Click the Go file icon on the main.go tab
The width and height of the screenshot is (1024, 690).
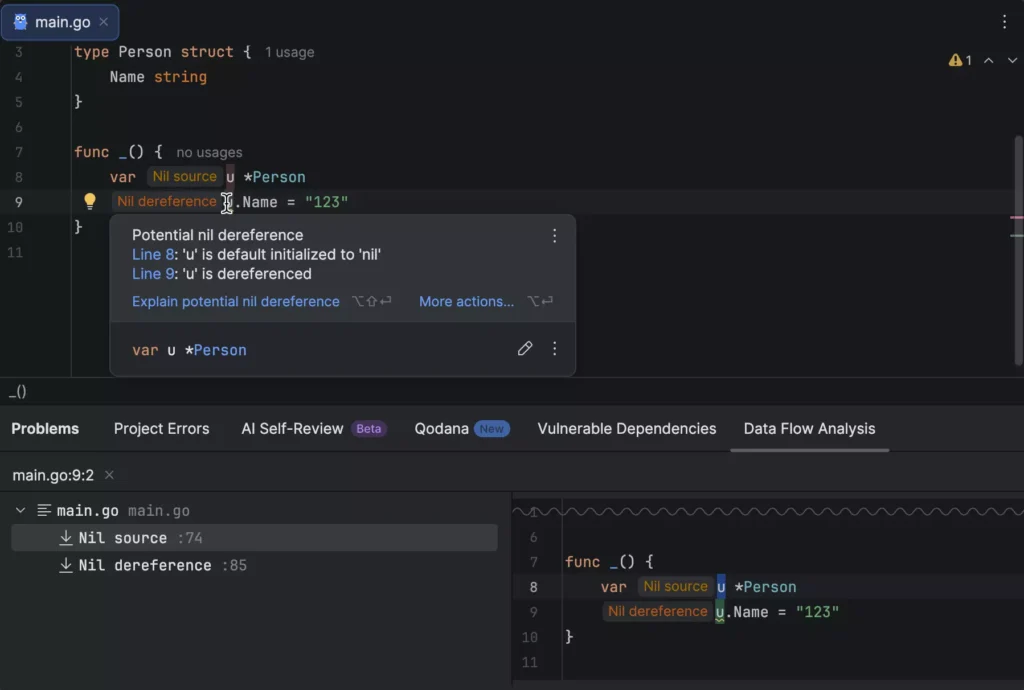point(23,21)
